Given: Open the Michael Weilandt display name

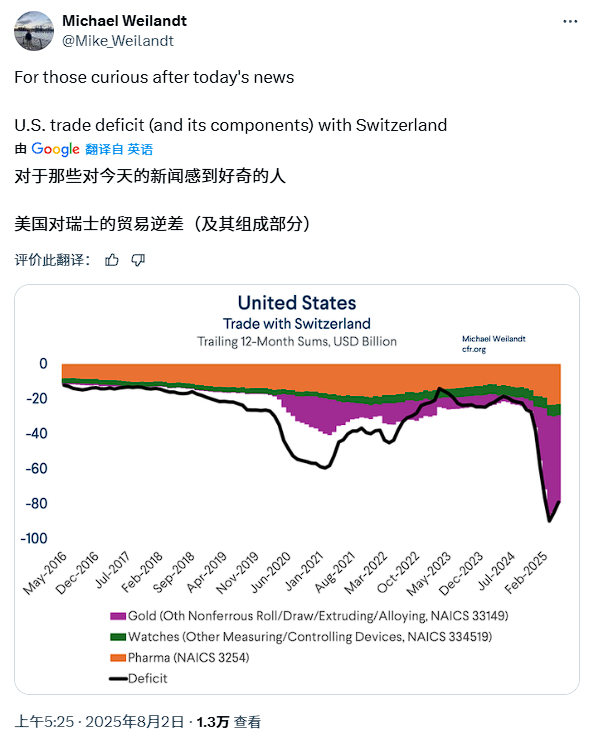Looking at the screenshot, I should pos(125,21).
